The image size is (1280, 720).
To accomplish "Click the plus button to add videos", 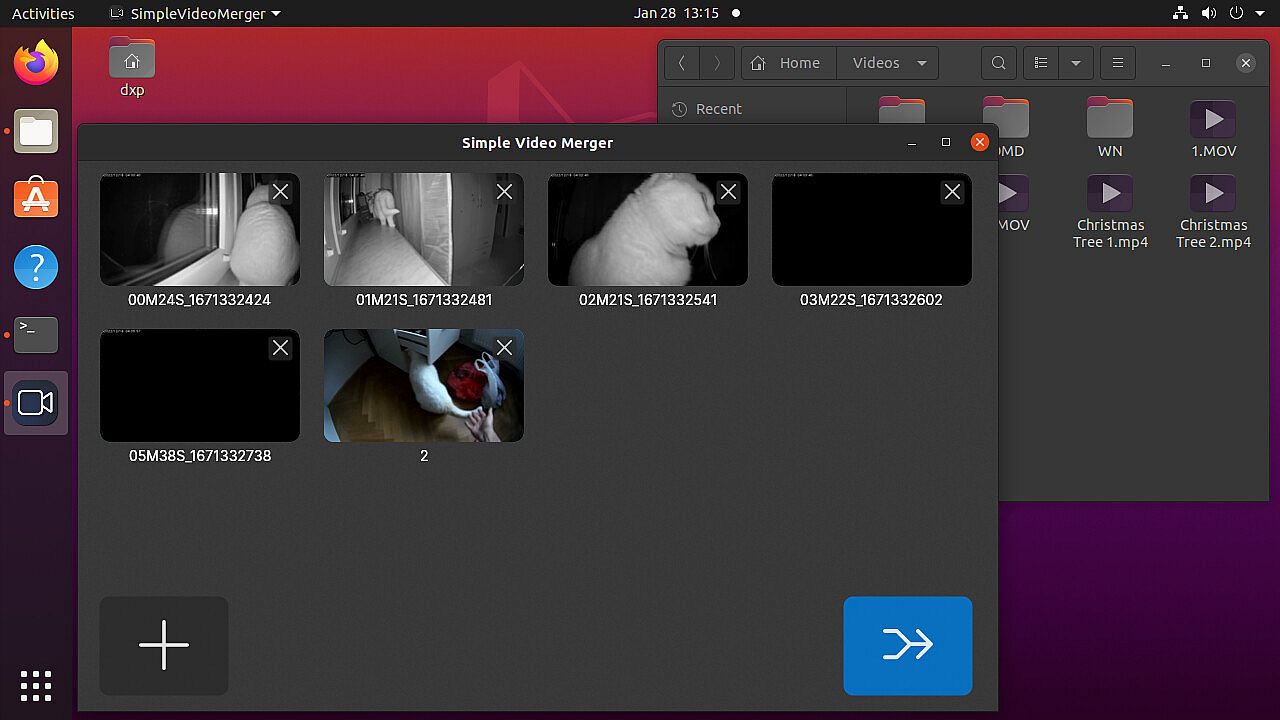I will [164, 645].
